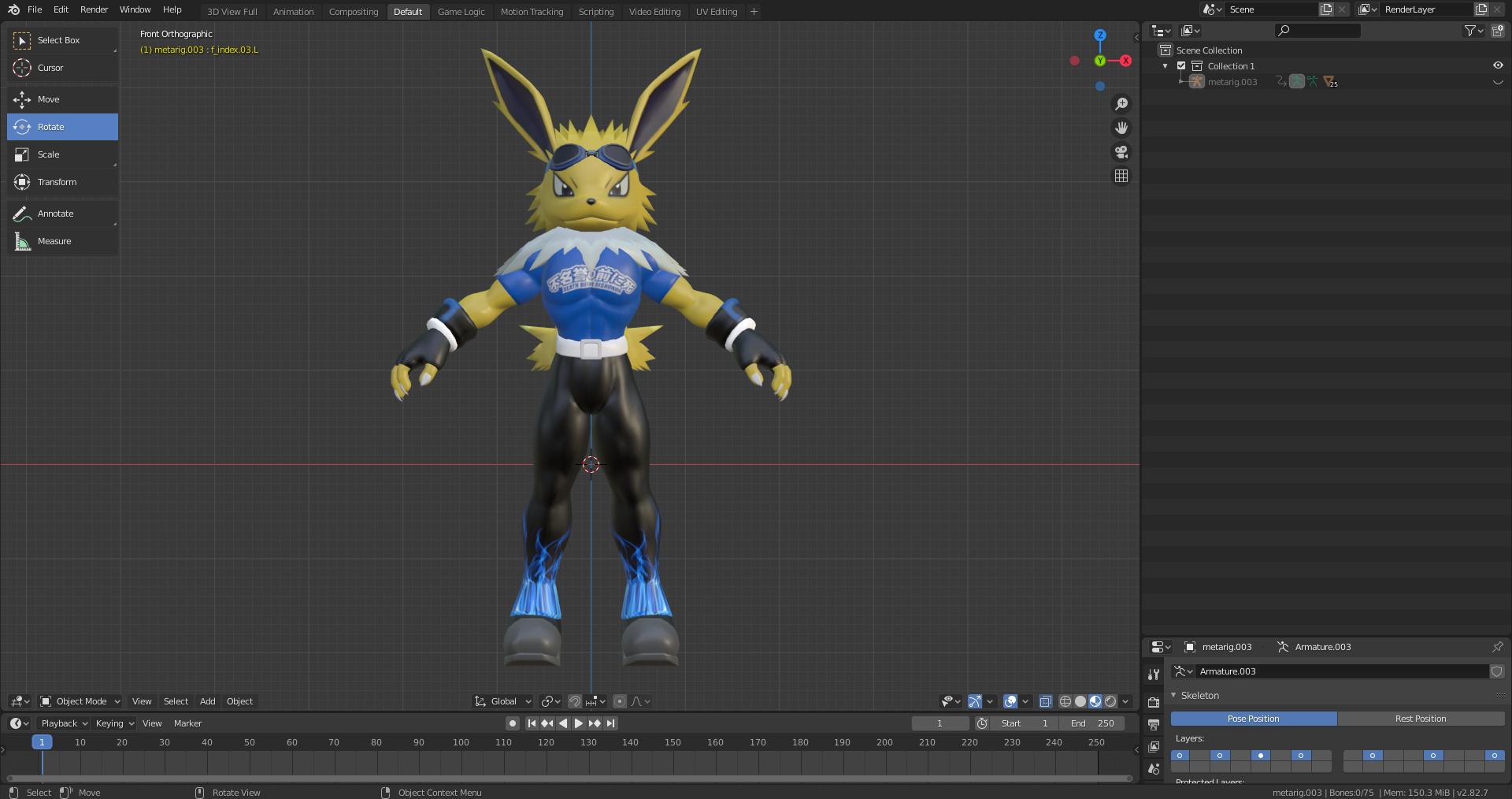Click Pose Position button
1512x799 pixels.
(x=1254, y=719)
